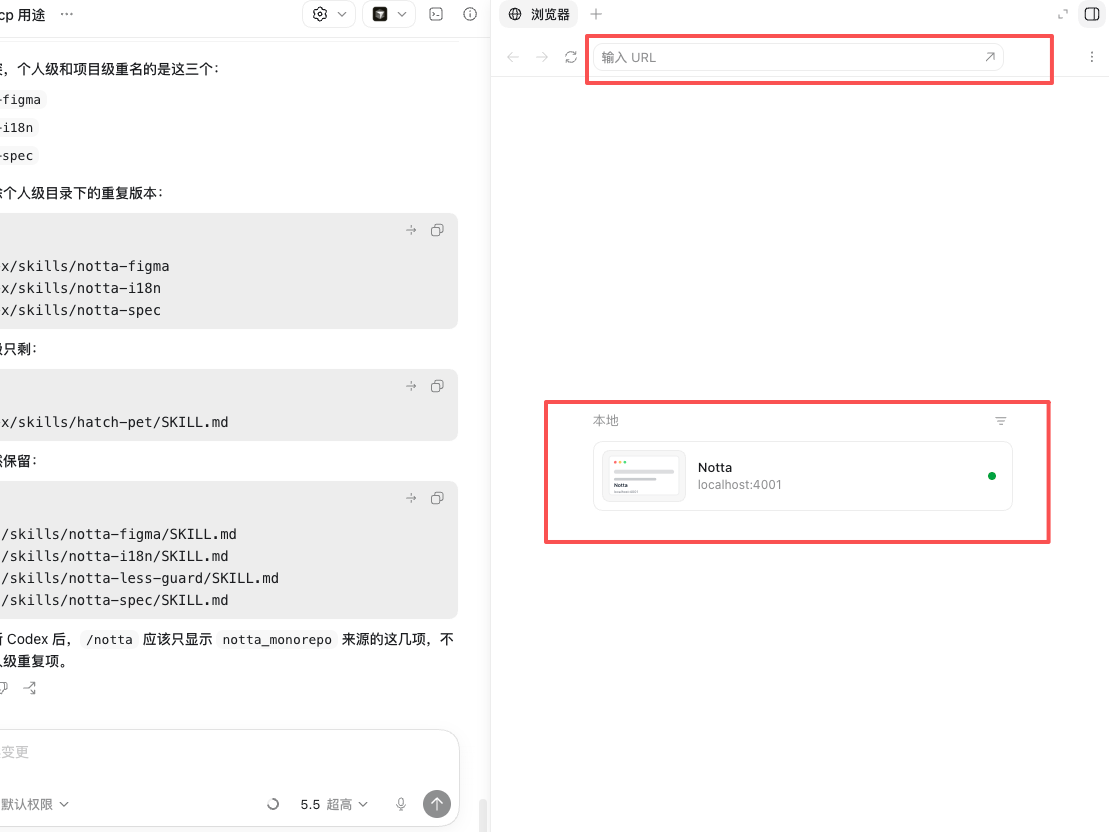1109x832 pixels.
Task: Open the Notta localhost:4001 card
Action: [x=803, y=476]
